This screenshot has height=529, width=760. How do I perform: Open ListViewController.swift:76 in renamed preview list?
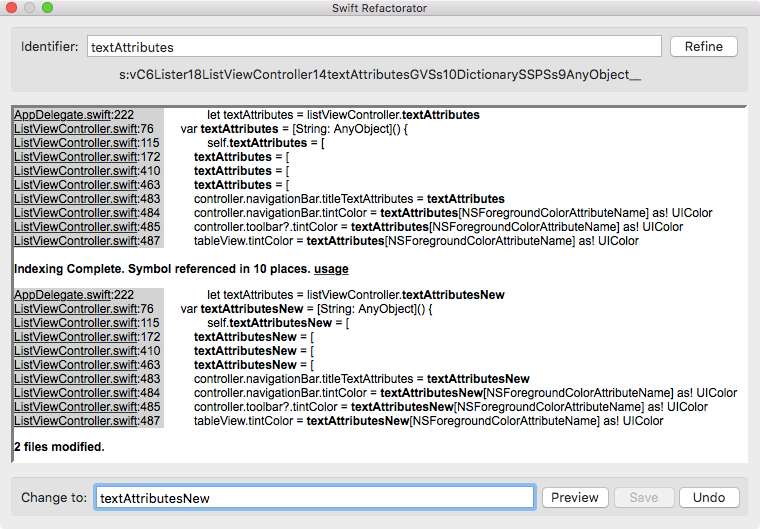[x=83, y=309]
